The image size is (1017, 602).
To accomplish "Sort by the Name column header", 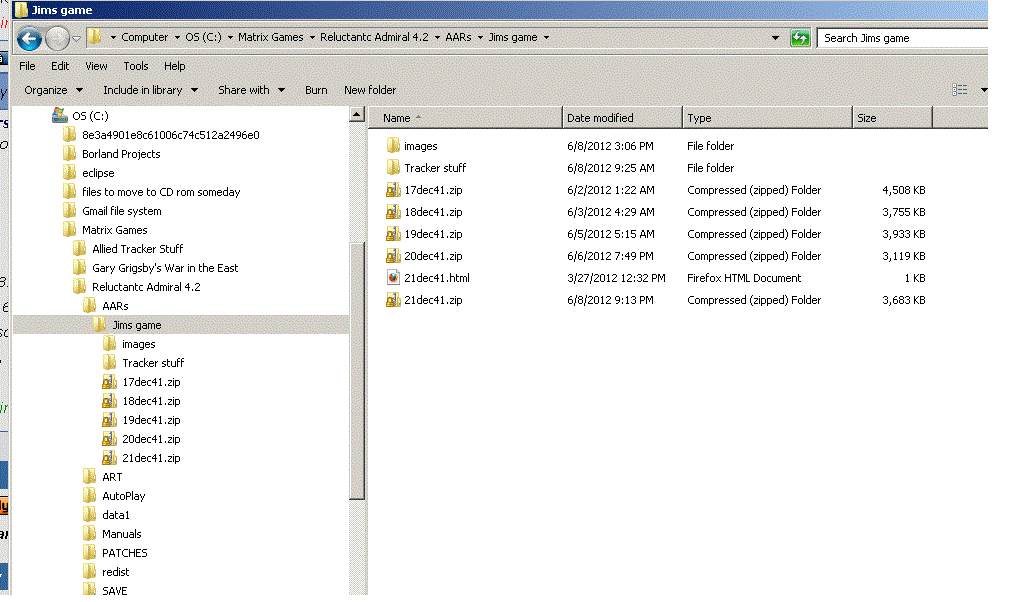I will coord(465,118).
